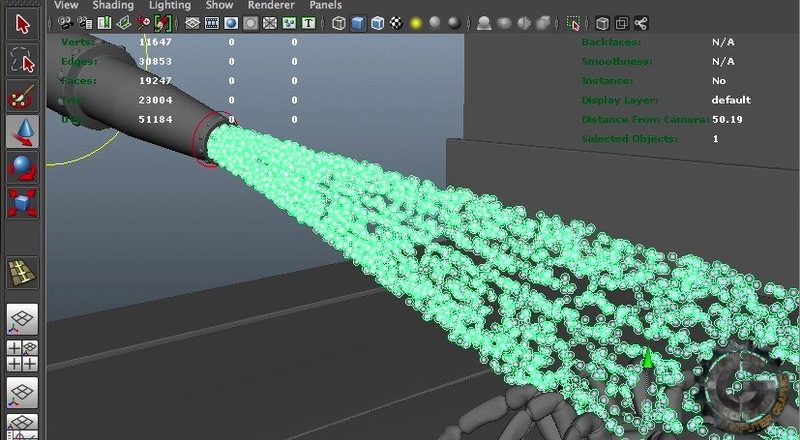The image size is (800, 440).
Task: Switch to single perspective view layout
Action: (22, 319)
